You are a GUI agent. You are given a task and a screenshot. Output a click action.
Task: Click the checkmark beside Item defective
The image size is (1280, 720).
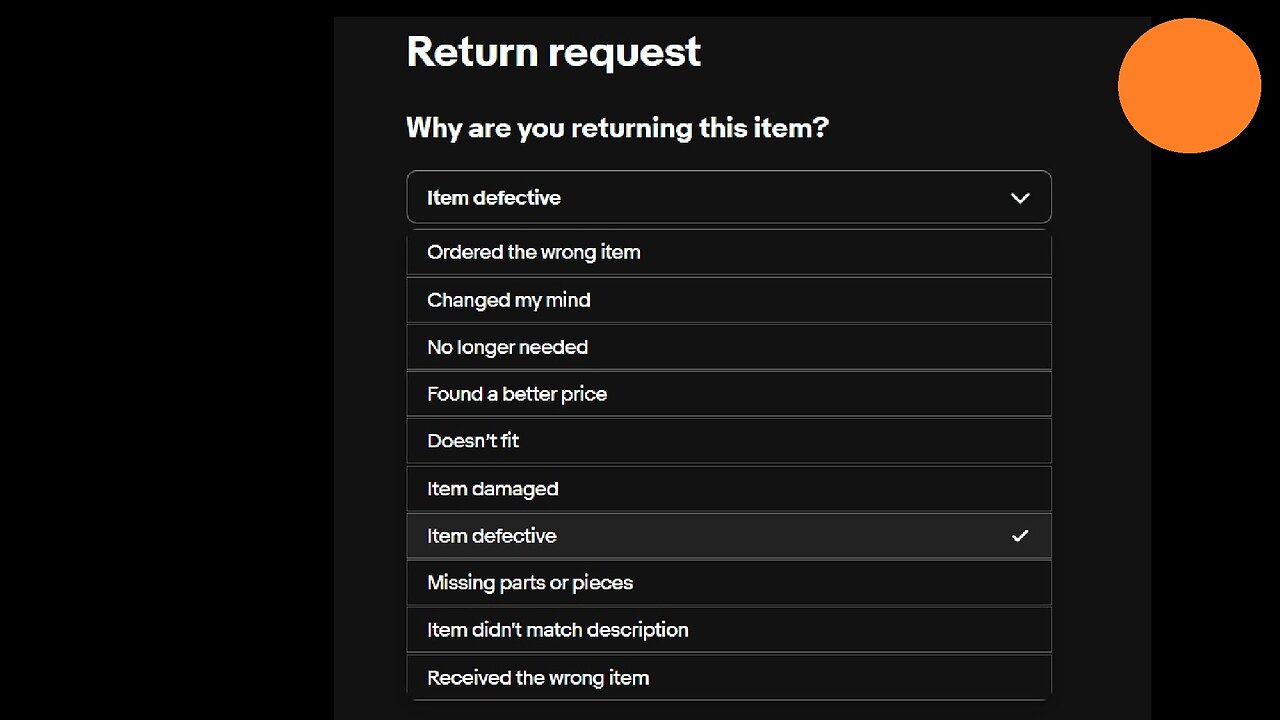[1020, 536]
